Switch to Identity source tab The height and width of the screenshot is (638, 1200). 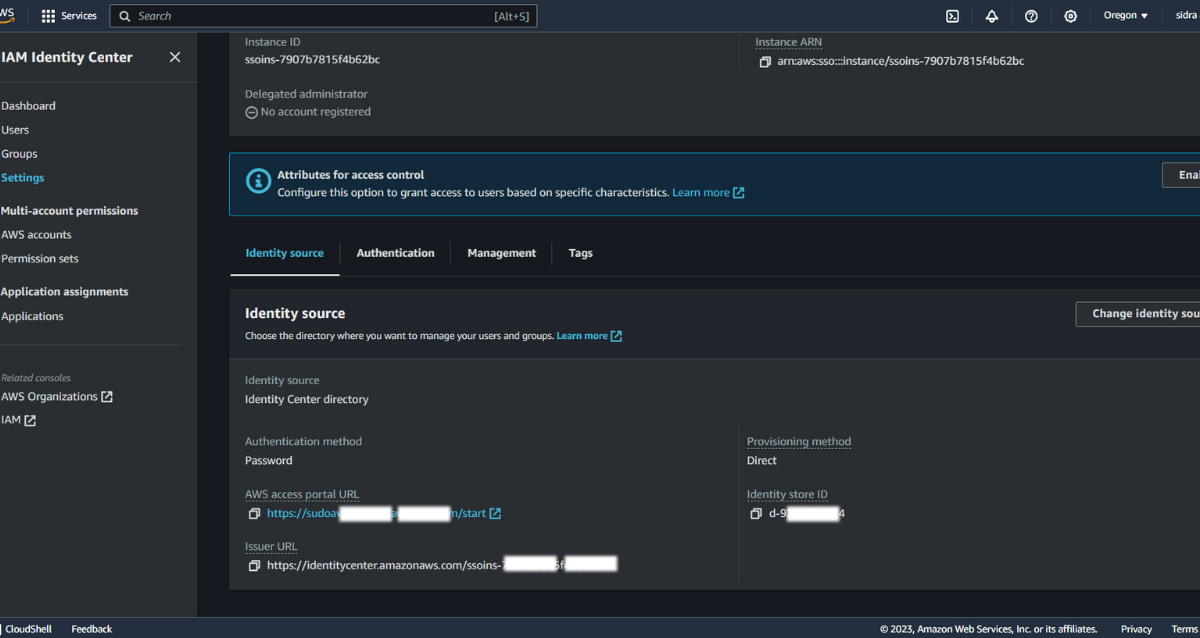pyautogui.click(x=285, y=253)
